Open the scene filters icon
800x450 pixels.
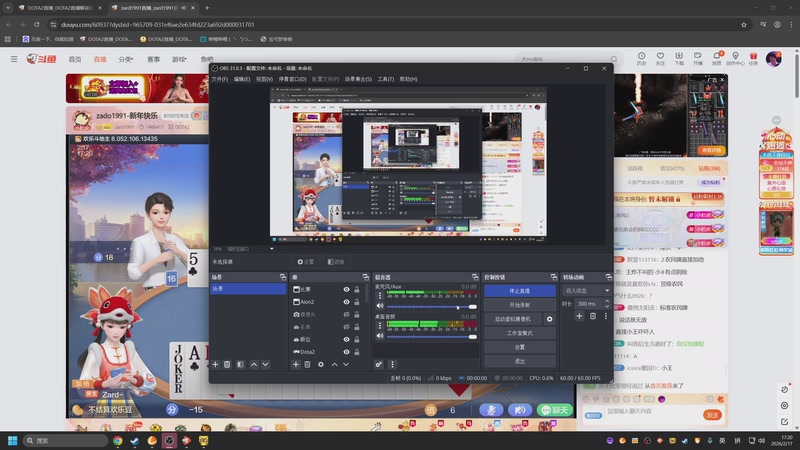[x=240, y=364]
